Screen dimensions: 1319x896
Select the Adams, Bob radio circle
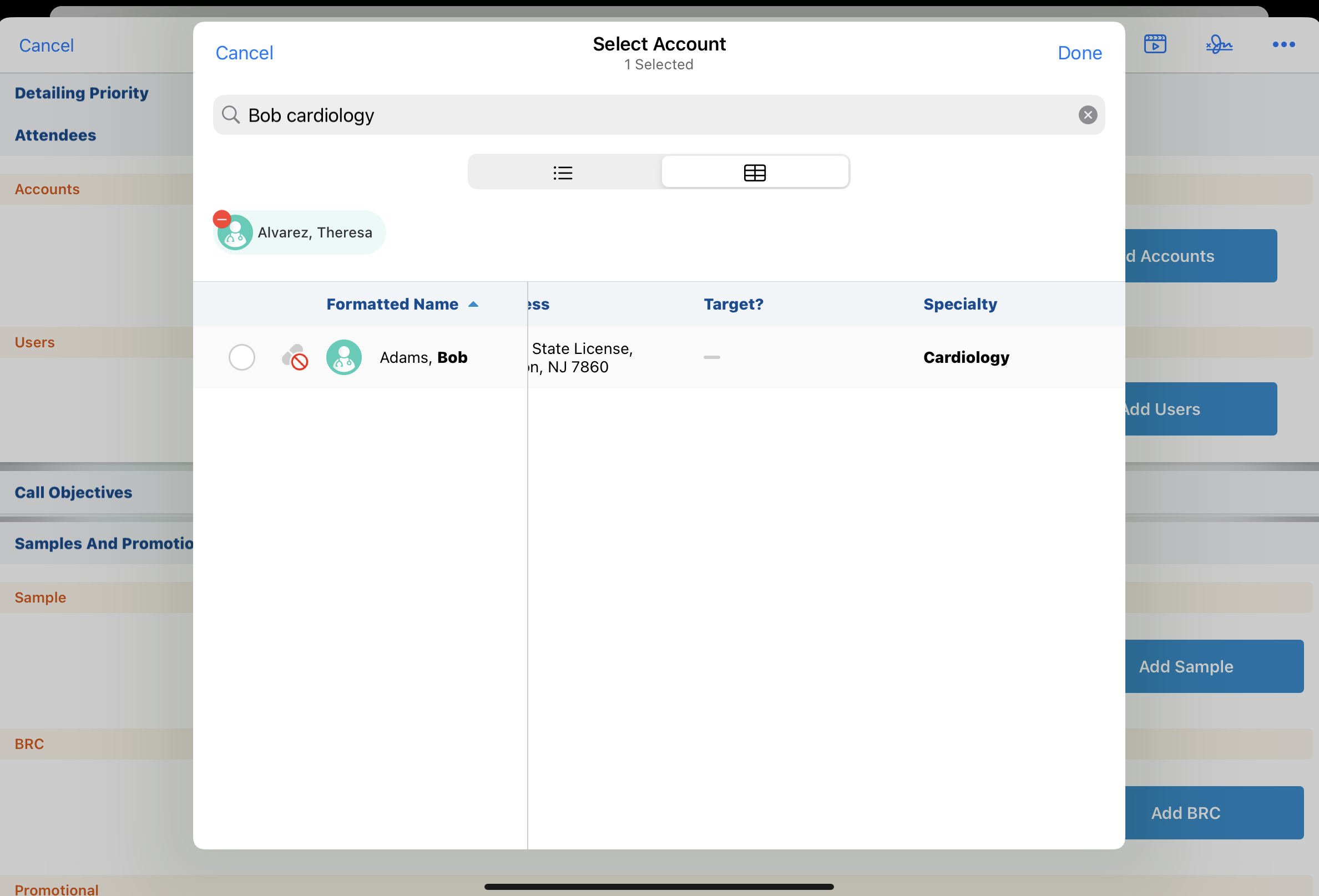pos(242,357)
